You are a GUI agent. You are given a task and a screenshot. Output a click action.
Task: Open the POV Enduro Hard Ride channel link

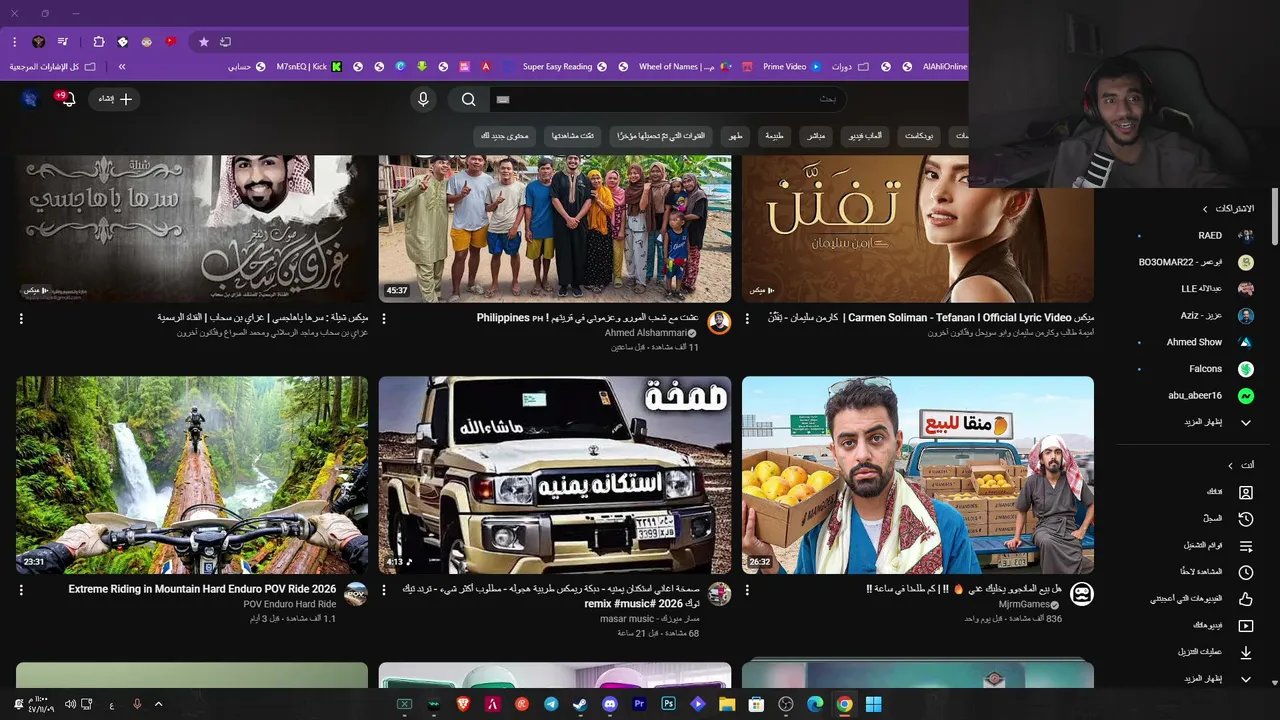pyautogui.click(x=289, y=604)
